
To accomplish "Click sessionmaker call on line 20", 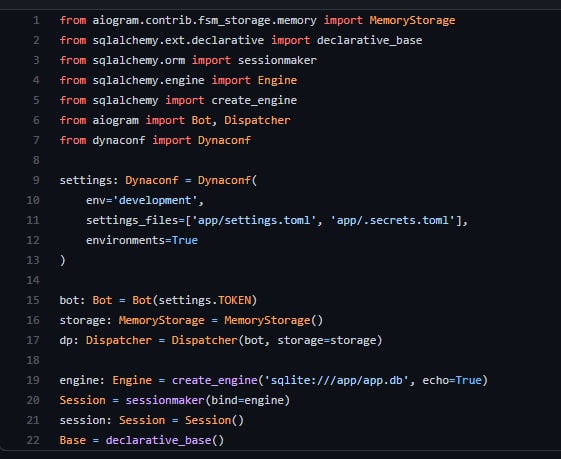I will pyautogui.click(x=165, y=400).
